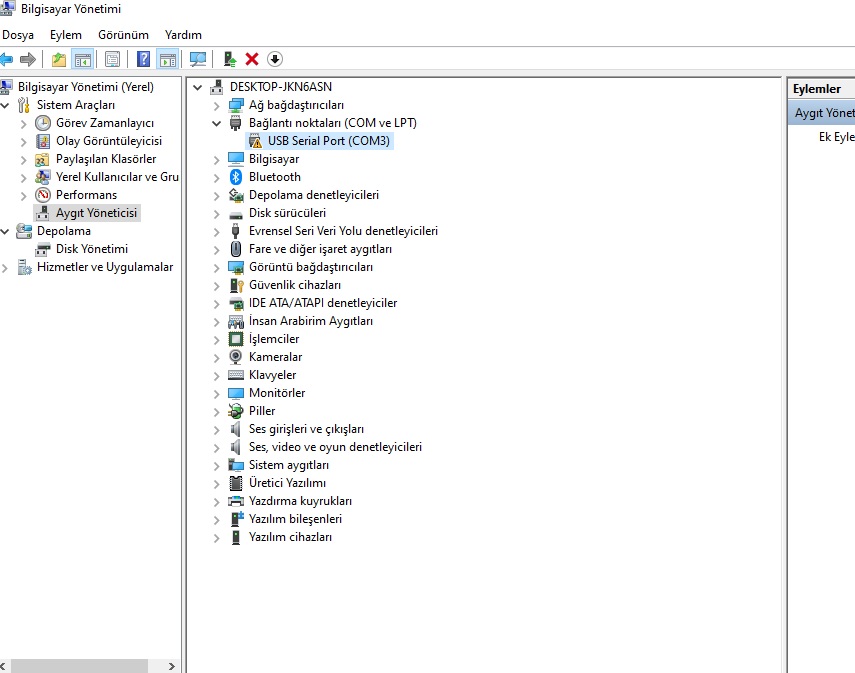Click the Scan for hardware changes monitor icon
The height and width of the screenshot is (673, 855).
[x=198, y=59]
